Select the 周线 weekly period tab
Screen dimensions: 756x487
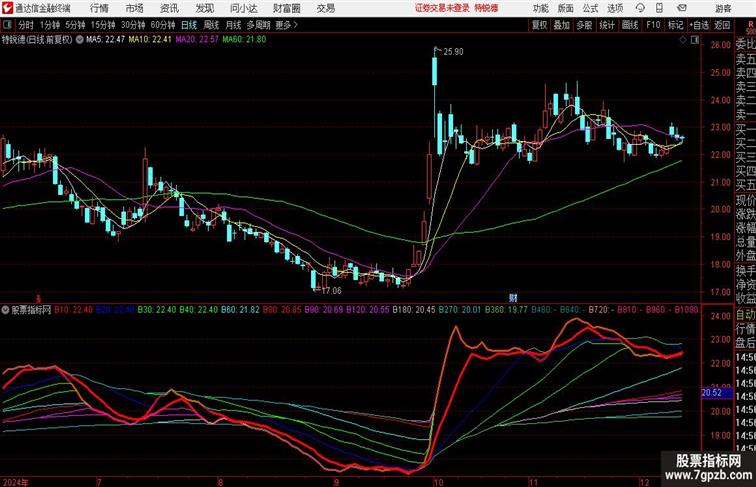pyautogui.click(x=211, y=25)
